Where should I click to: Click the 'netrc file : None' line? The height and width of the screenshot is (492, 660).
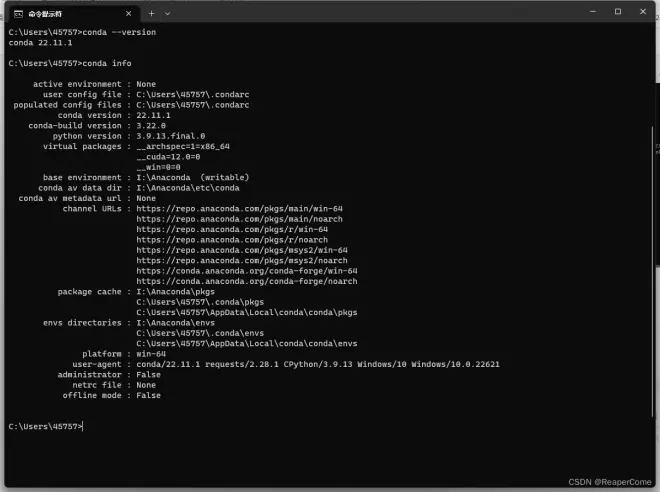tap(114, 385)
